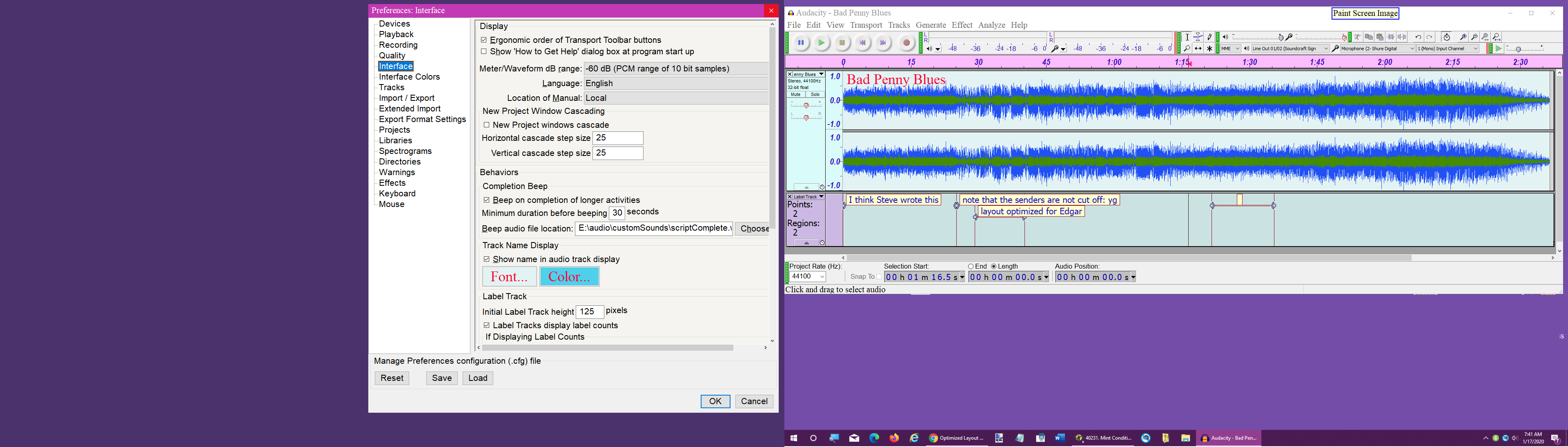Image resolution: width=1568 pixels, height=447 pixels.
Task: Click the Save cfg button
Action: [x=442, y=378]
